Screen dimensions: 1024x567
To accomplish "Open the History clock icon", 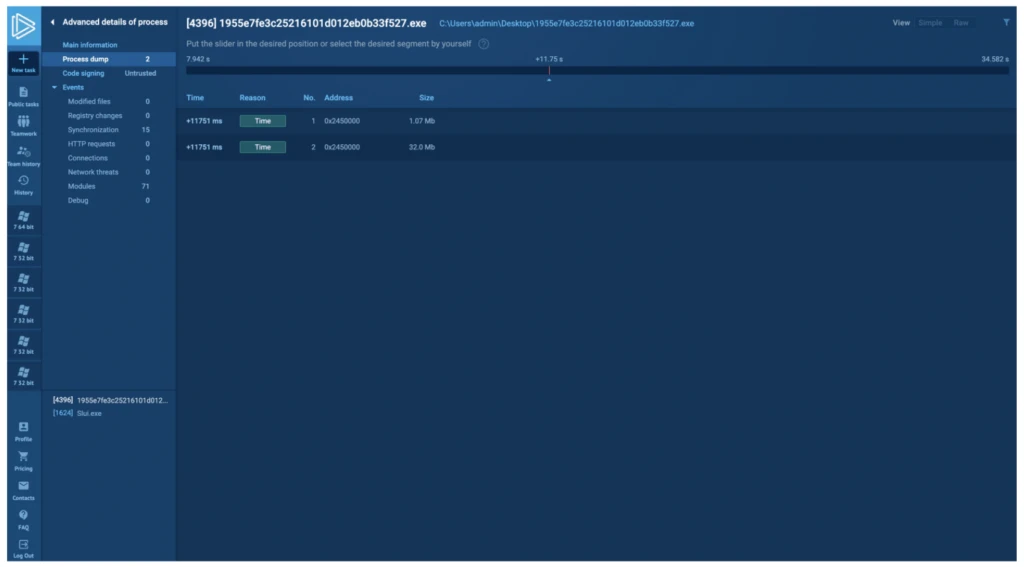I will coord(24,181).
